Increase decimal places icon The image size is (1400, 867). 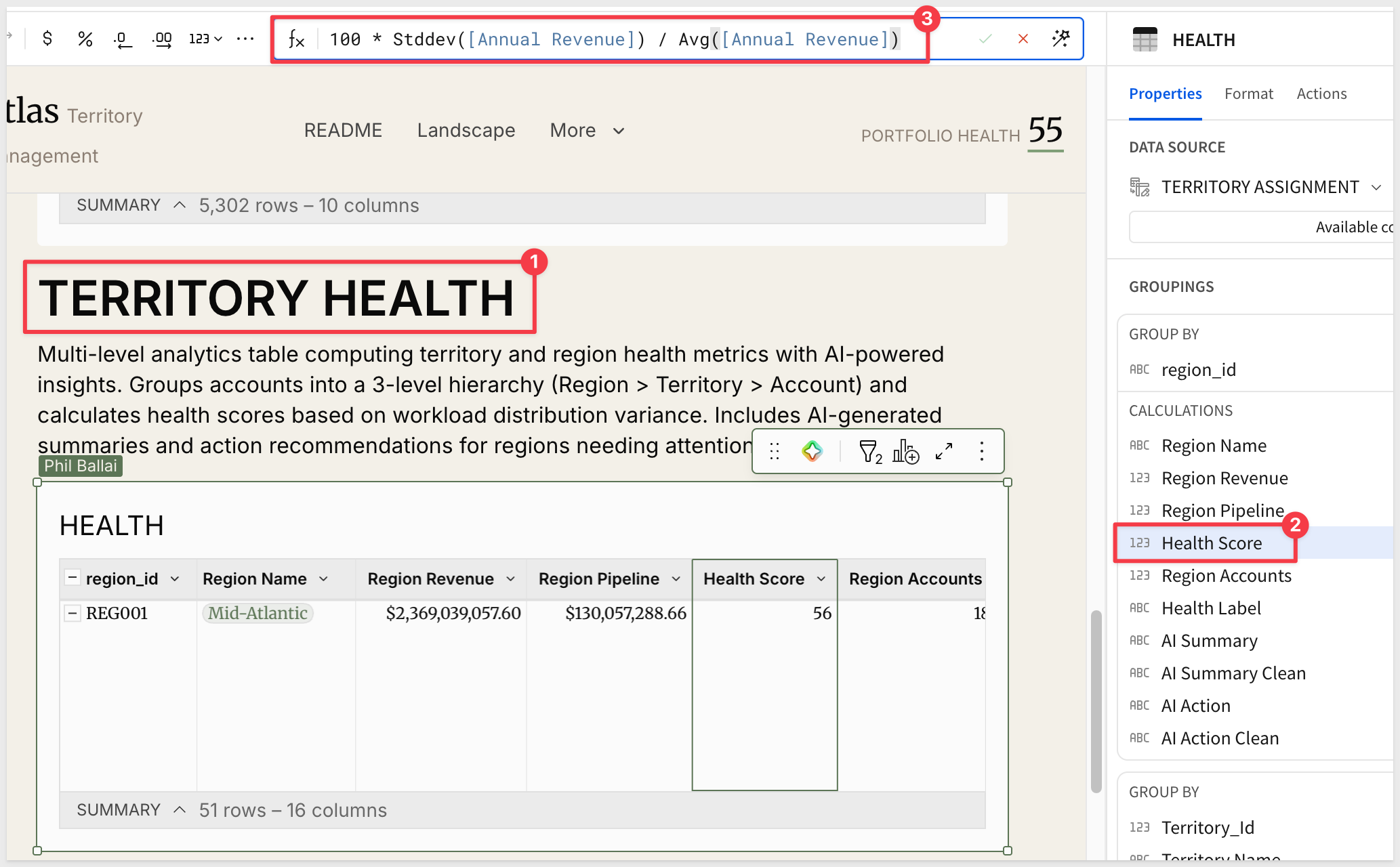coord(162,39)
